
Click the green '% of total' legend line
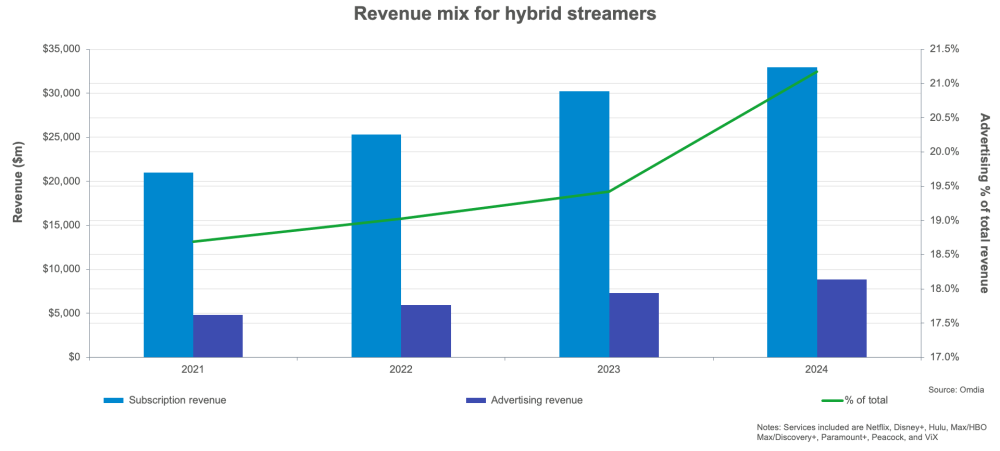[832, 401]
